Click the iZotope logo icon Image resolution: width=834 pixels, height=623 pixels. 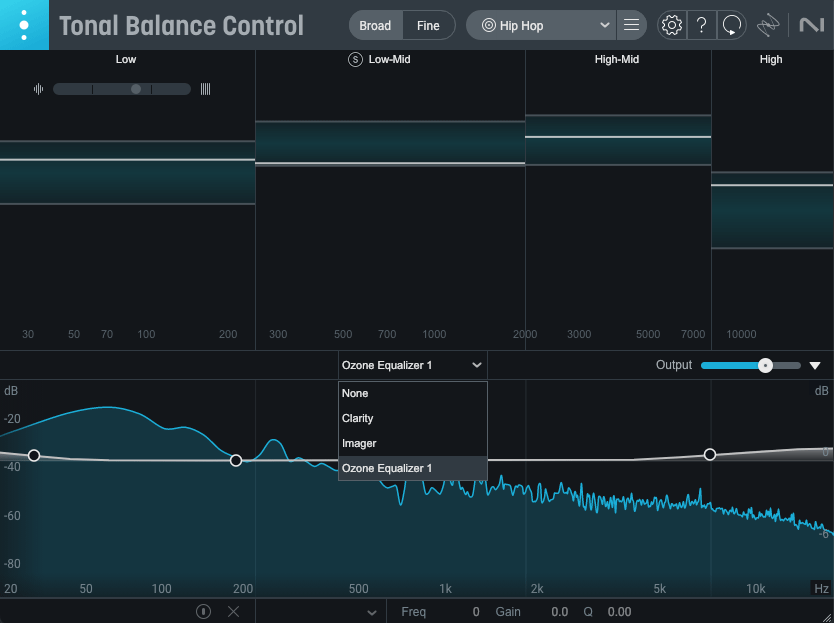tap(768, 25)
